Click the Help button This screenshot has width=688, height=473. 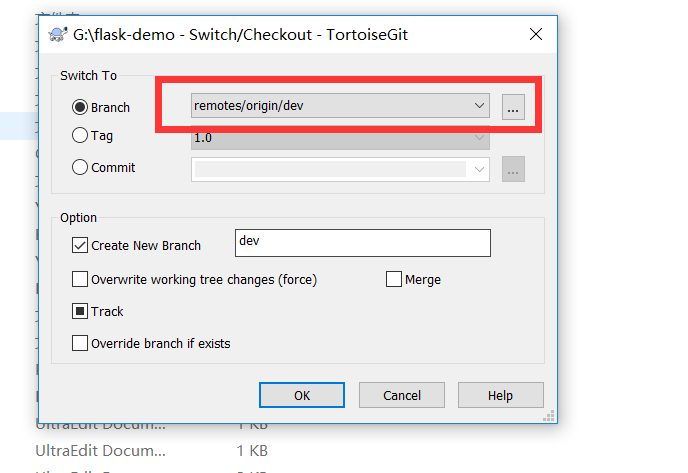501,395
